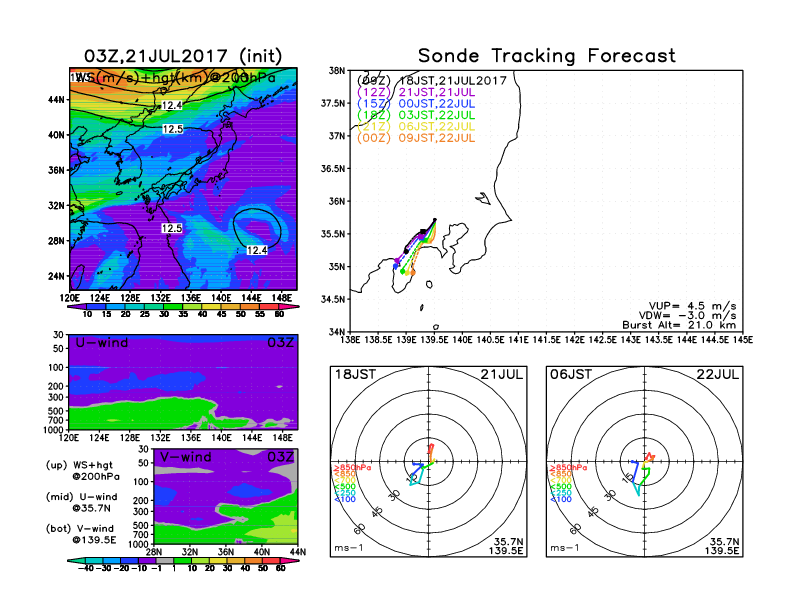Click the 'U-wind' panel label
The width and height of the screenshot is (792, 612).
(102, 343)
